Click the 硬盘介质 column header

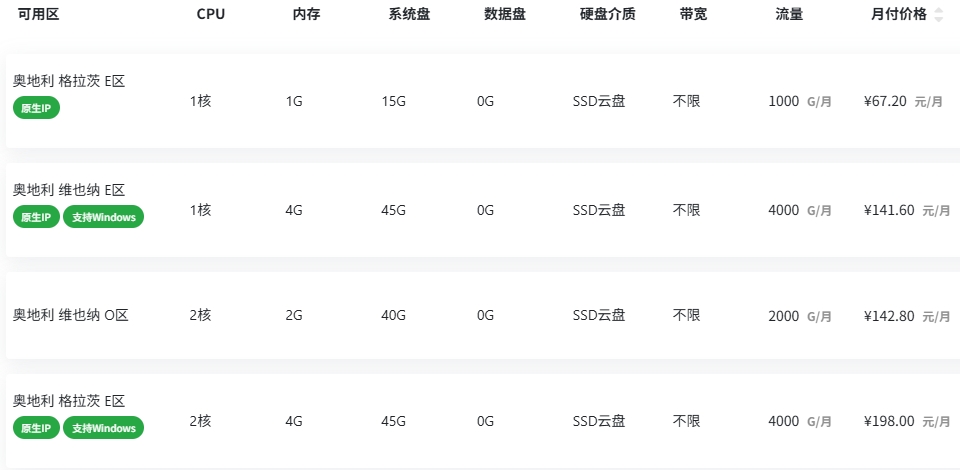tap(607, 15)
